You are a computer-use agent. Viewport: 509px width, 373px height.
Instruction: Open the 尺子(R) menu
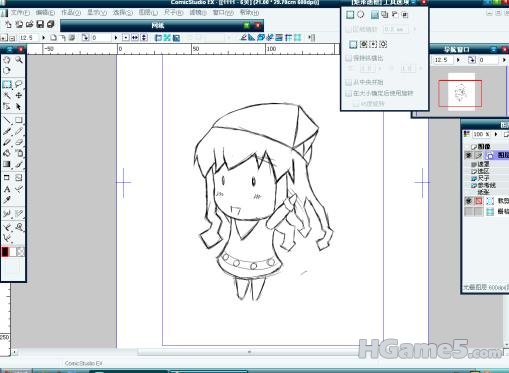pos(174,13)
